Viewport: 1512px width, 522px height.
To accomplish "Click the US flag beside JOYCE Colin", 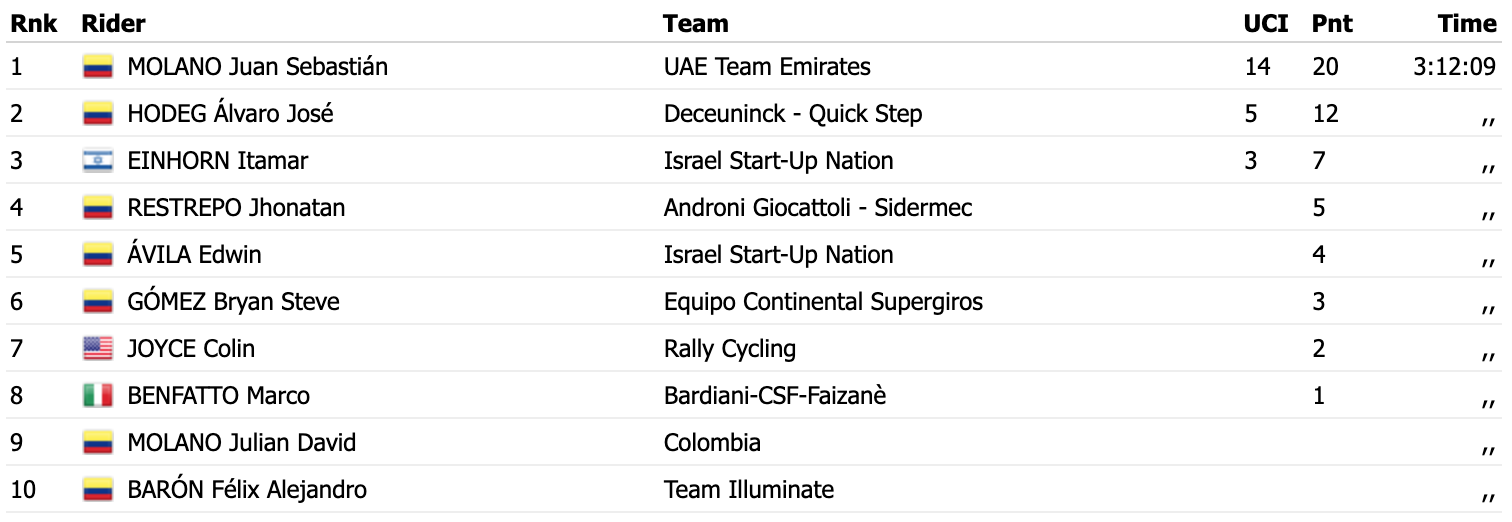I will point(97,349).
